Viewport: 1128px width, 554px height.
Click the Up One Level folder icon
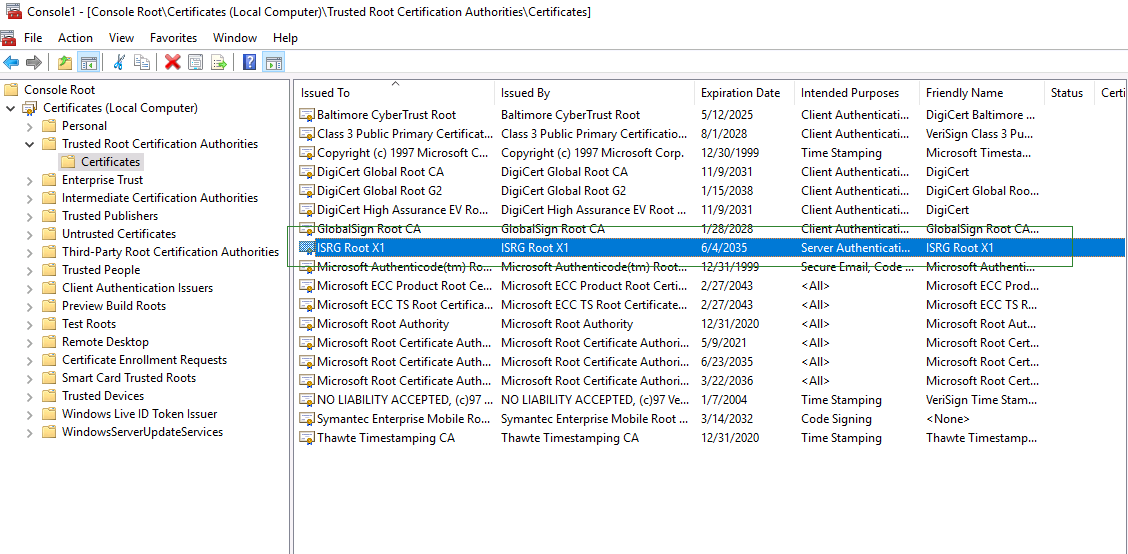(65, 63)
